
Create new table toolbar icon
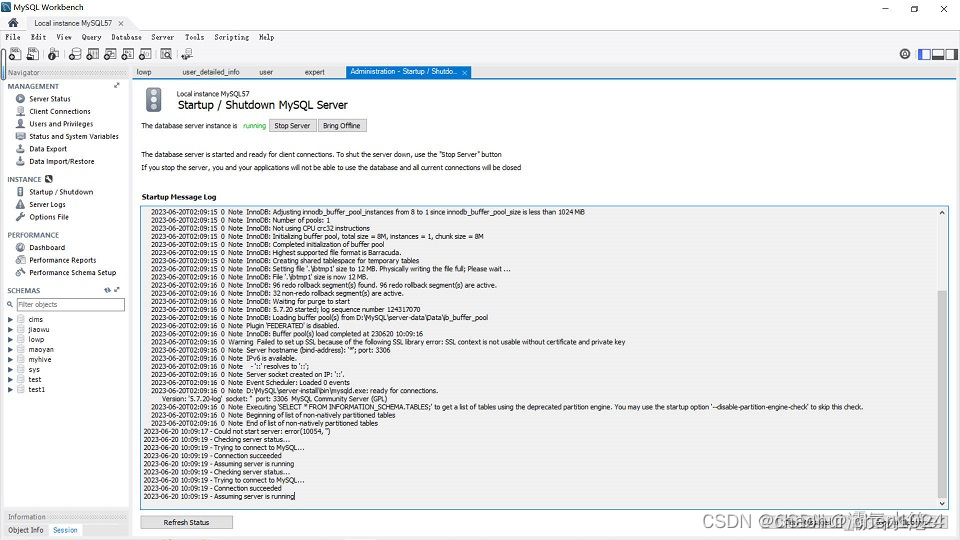point(92,54)
